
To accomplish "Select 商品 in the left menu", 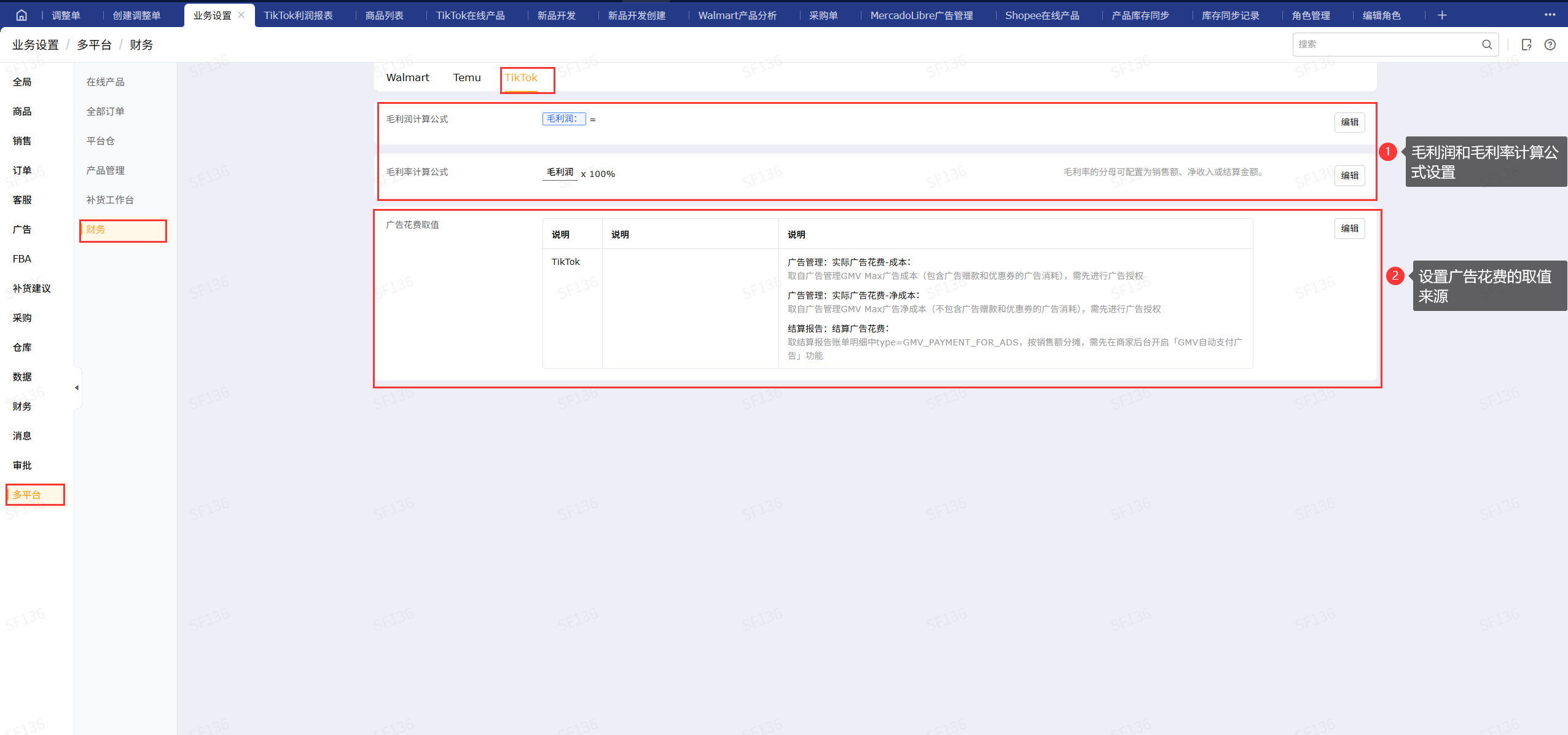I will click(22, 111).
